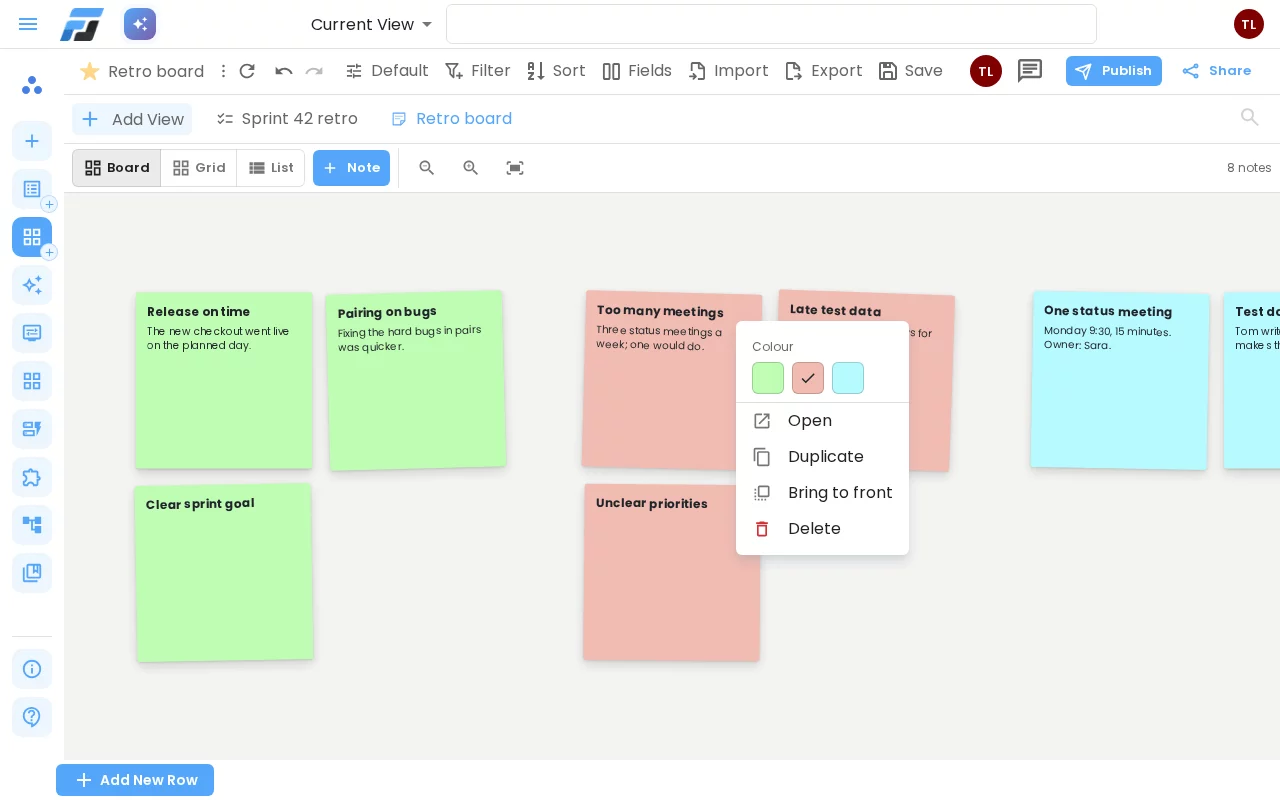
Task: Switch to List view mode
Action: point(271,168)
